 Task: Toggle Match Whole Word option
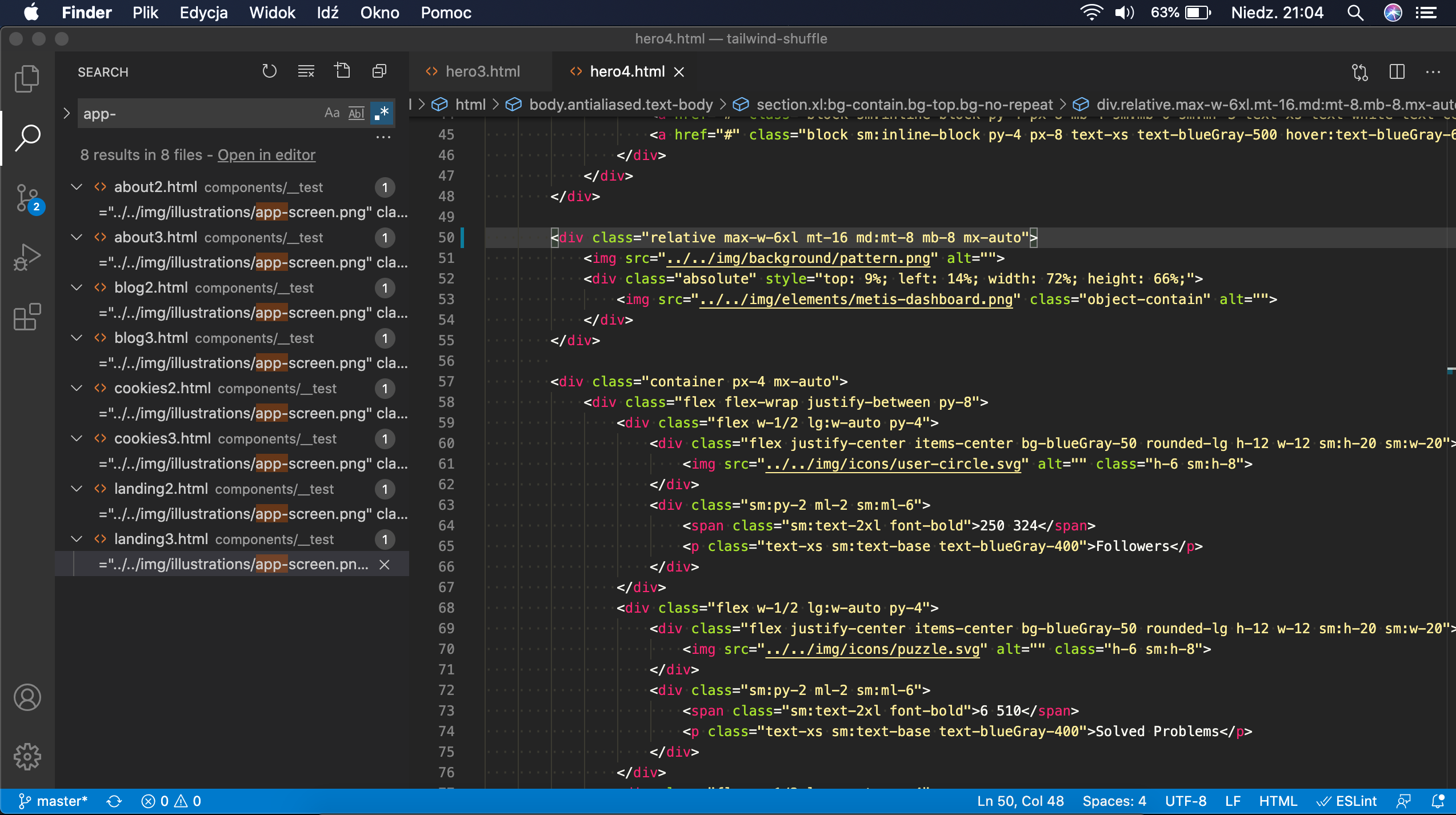(356, 113)
